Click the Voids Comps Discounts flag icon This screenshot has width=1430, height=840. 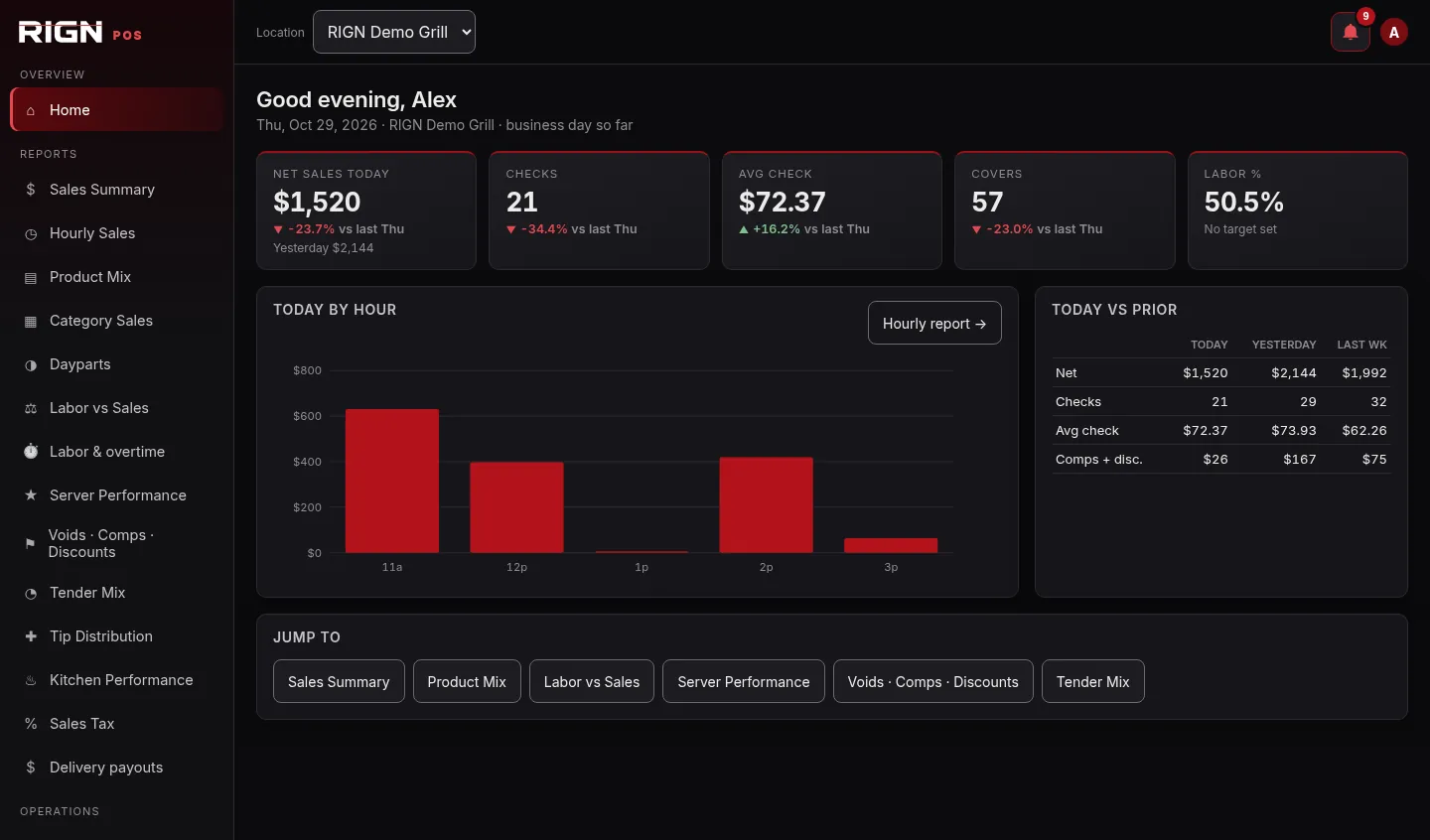click(30, 543)
